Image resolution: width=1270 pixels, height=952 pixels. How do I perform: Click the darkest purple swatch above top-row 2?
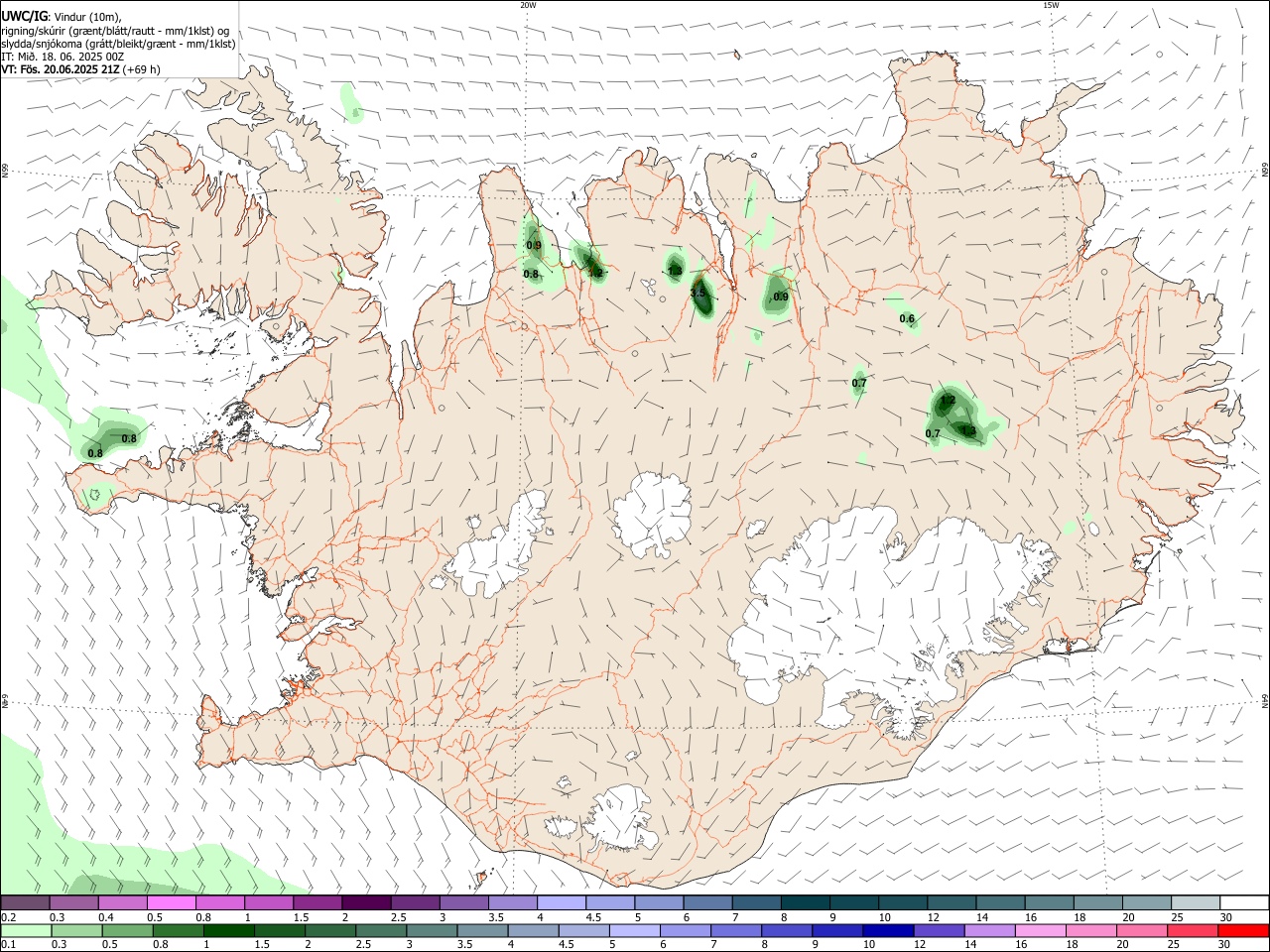(366, 903)
